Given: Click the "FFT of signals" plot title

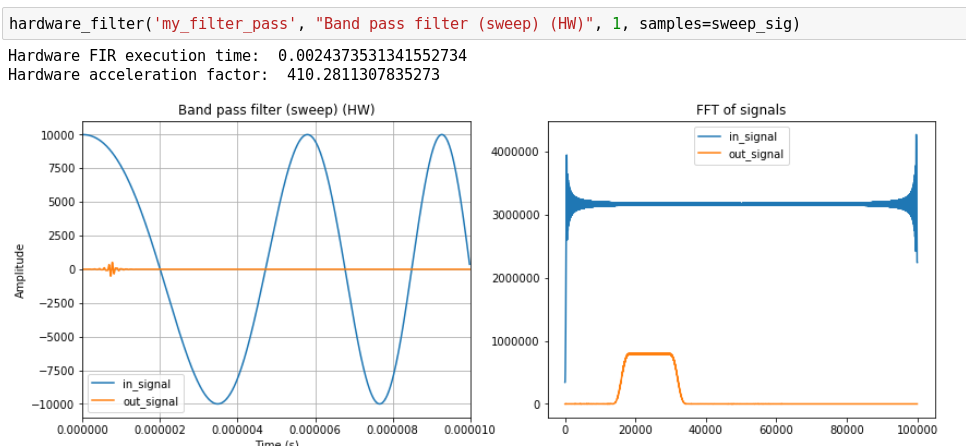Looking at the screenshot, I should click(x=741, y=110).
